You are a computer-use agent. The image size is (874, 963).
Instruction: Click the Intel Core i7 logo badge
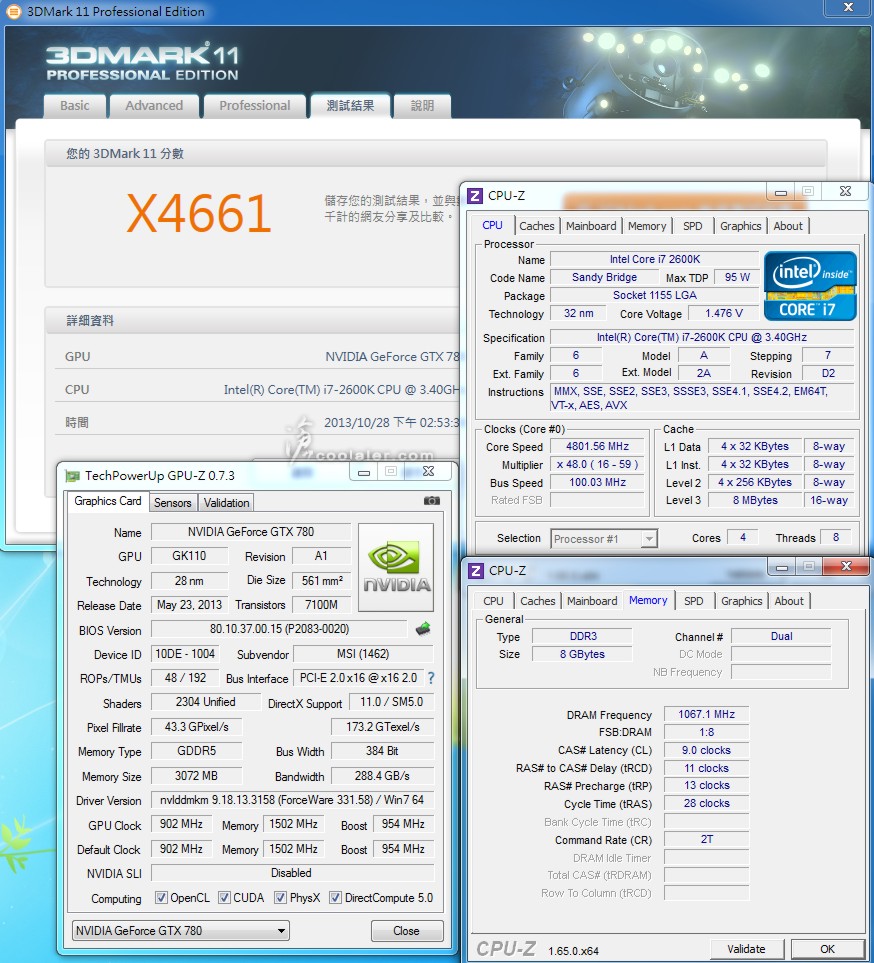coord(810,286)
